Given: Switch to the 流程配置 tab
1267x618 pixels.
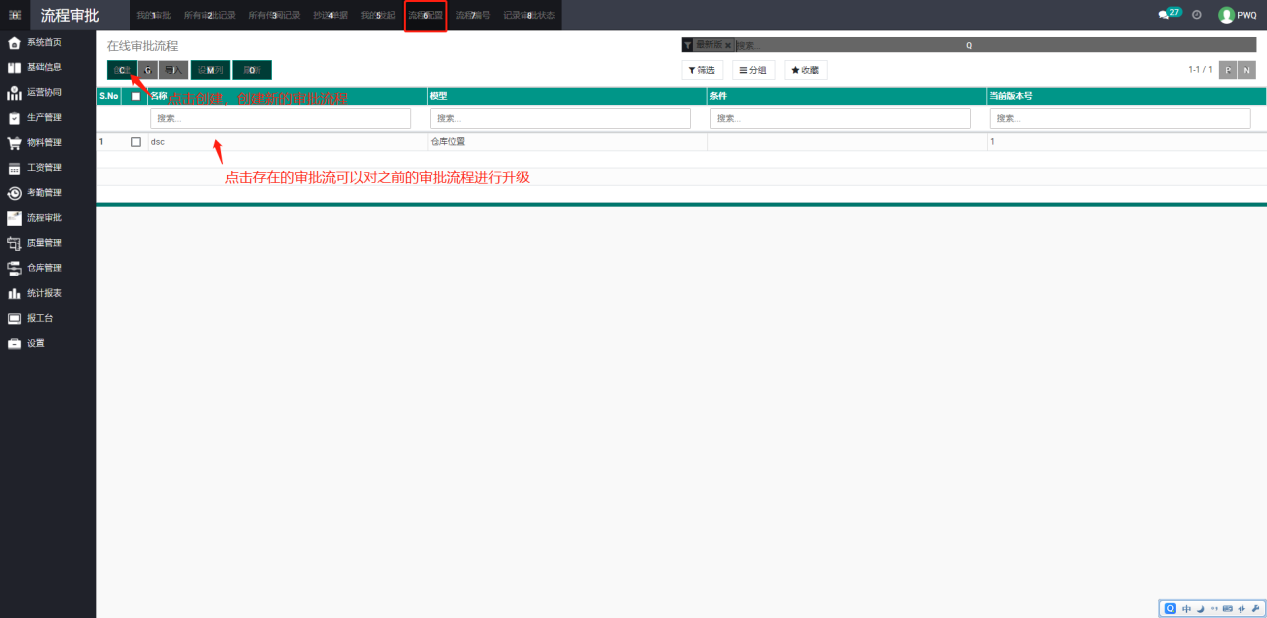Looking at the screenshot, I should tap(425, 15).
